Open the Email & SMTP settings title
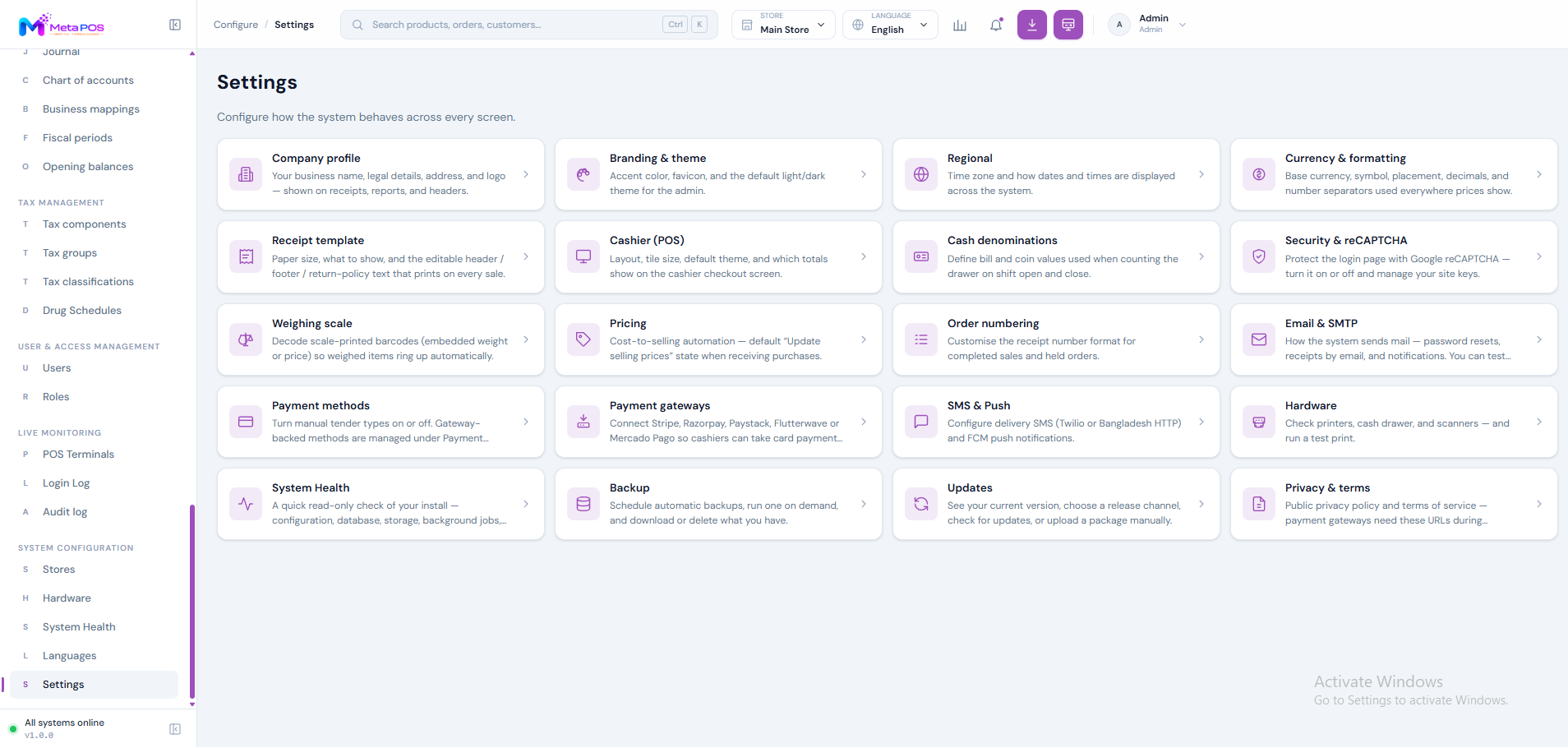 point(1321,324)
